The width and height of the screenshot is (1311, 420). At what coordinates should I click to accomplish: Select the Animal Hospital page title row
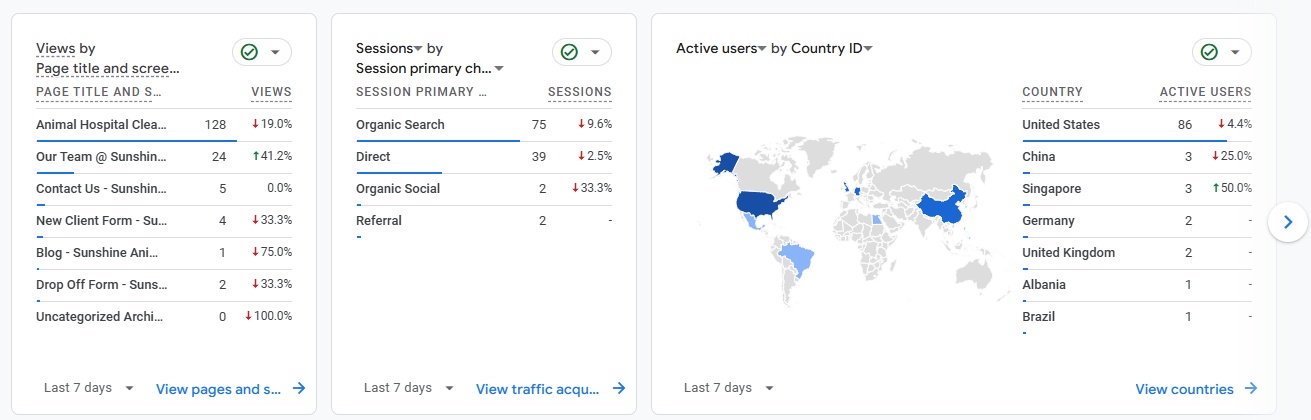click(x=101, y=125)
